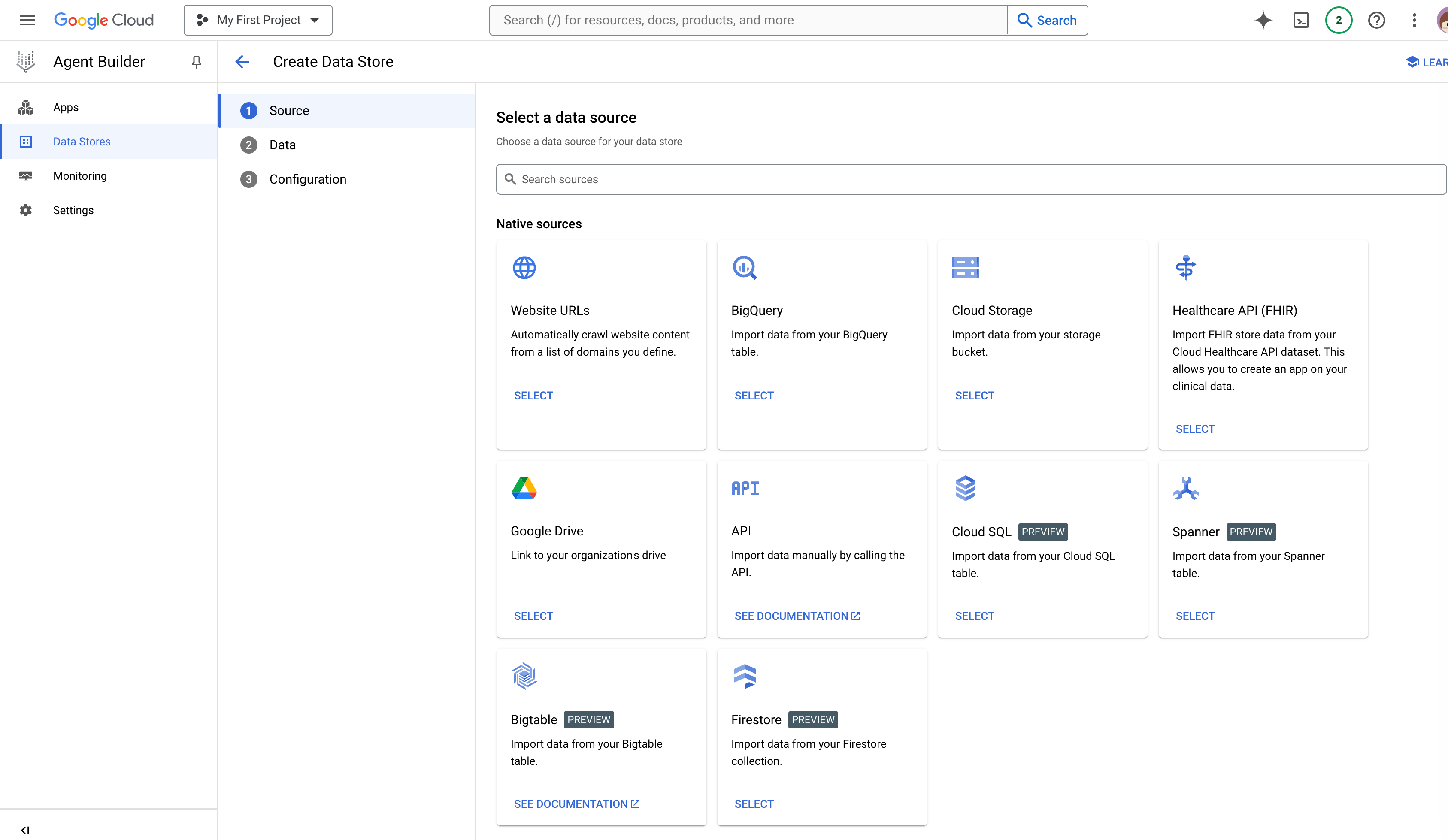This screenshot has width=1448, height=840.
Task: Go back using the left arrow
Action: (x=242, y=61)
